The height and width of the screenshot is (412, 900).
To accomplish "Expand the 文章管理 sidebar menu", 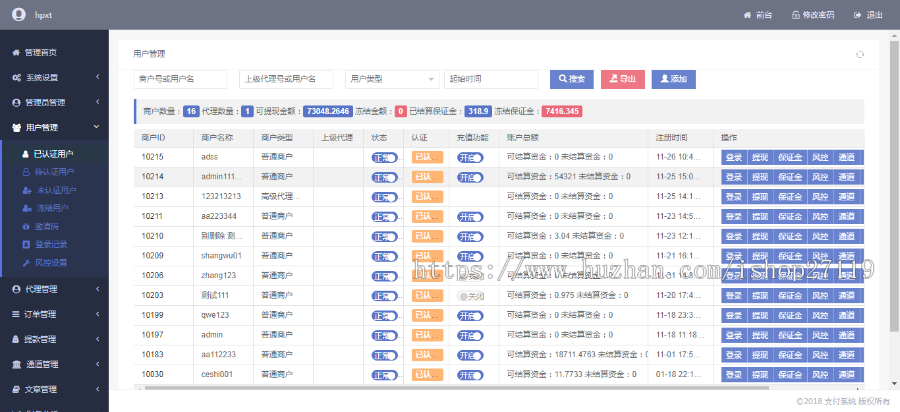I will [55, 389].
